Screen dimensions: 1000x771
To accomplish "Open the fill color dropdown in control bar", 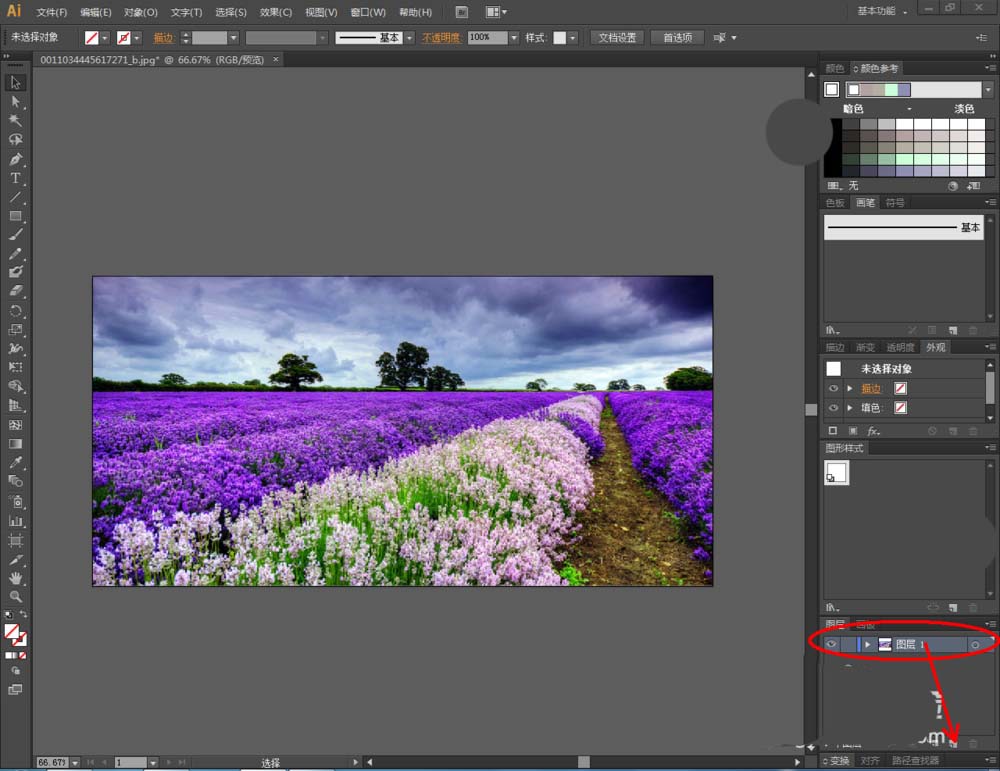I will tap(105, 38).
